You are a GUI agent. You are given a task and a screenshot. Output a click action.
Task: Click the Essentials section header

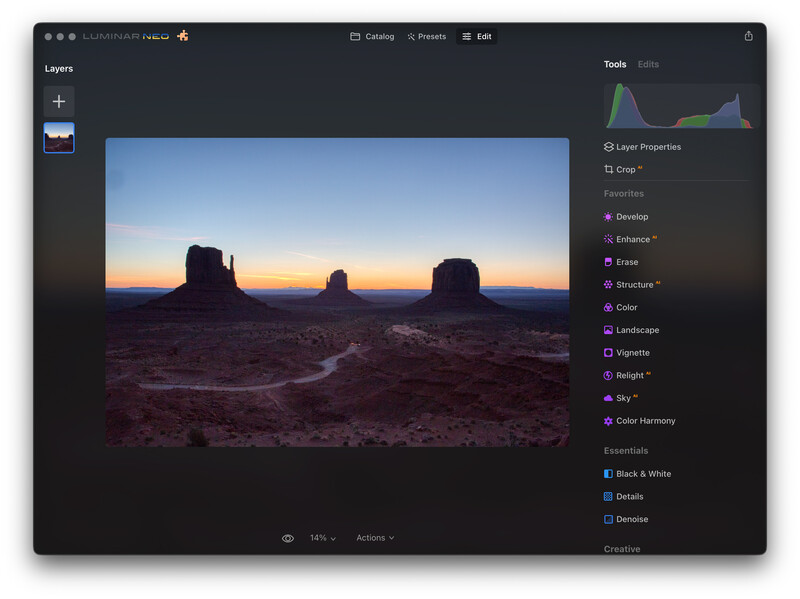coord(626,451)
